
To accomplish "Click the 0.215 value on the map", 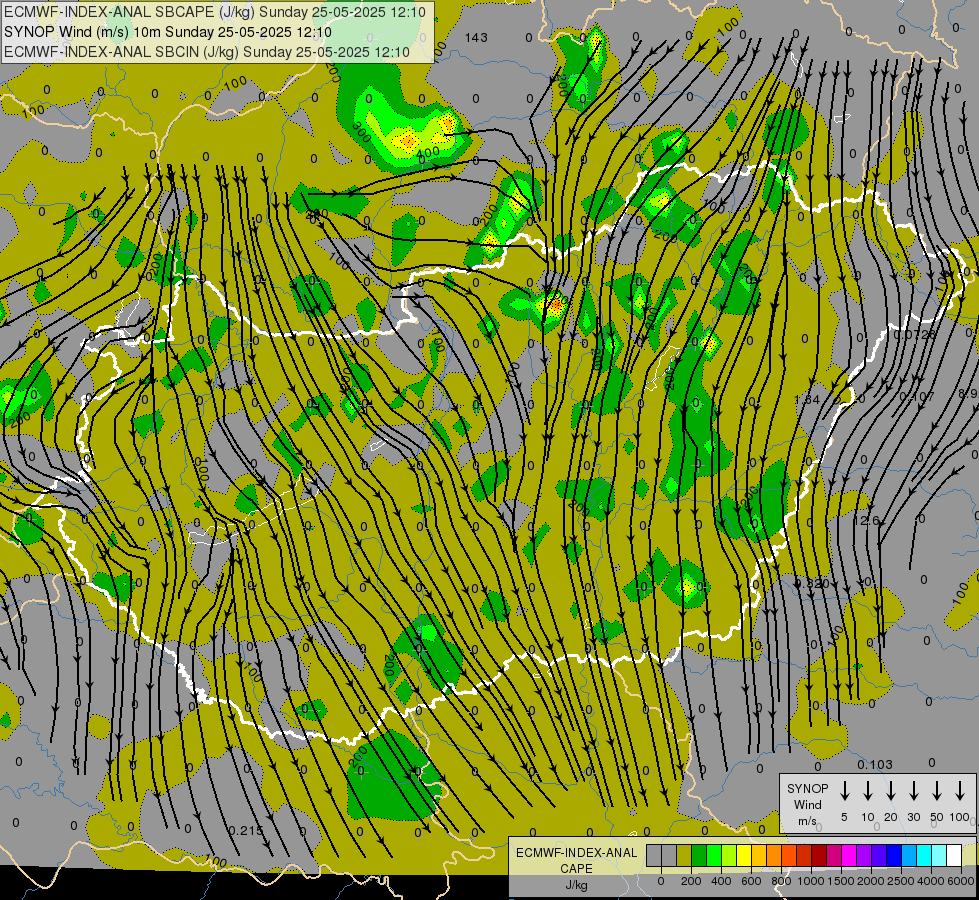I will [x=245, y=831].
